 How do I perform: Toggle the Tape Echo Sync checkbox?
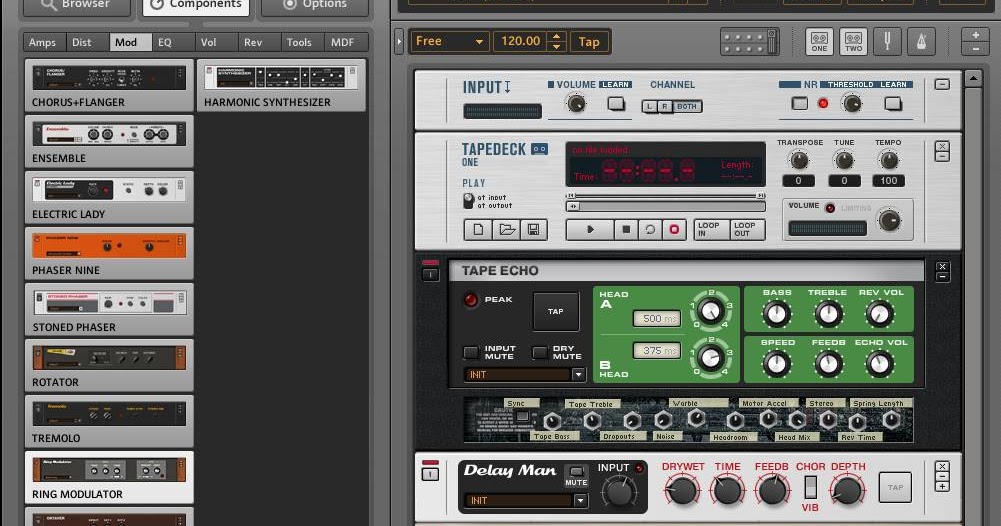click(x=523, y=416)
